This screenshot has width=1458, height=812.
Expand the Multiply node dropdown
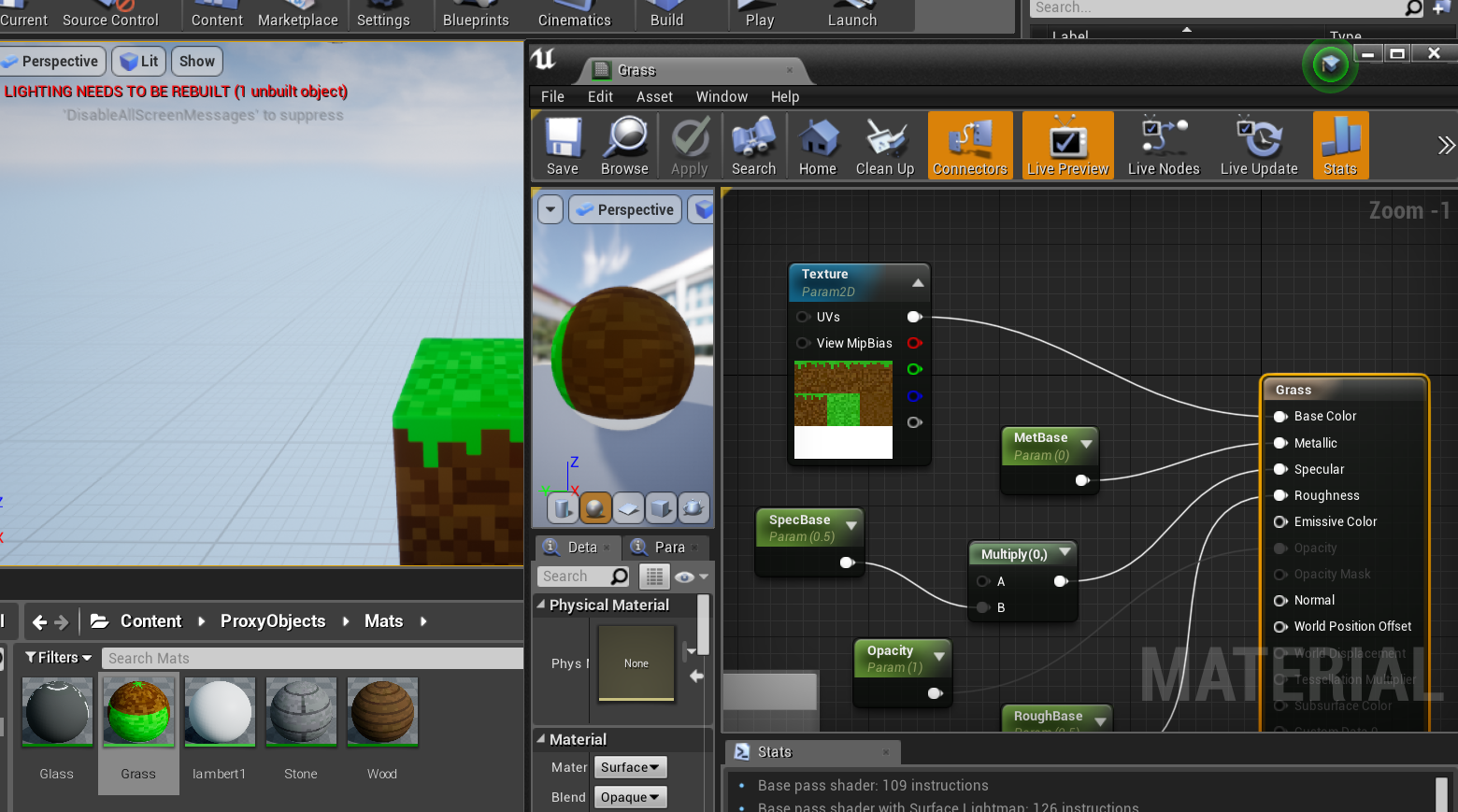[1064, 551]
